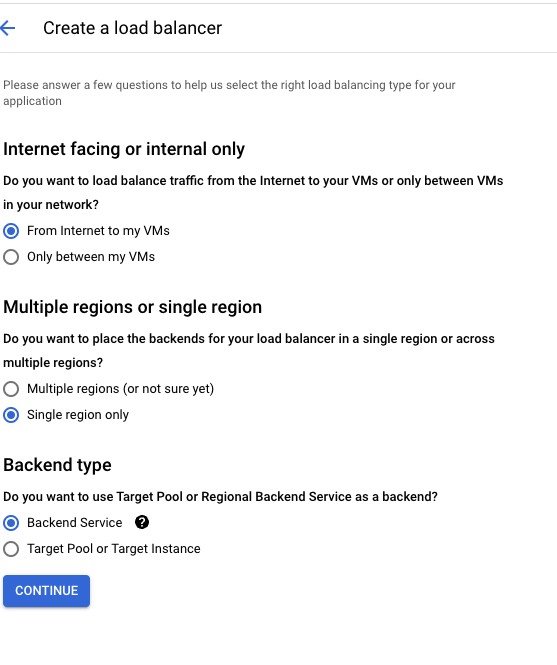Click the Only between my VMs label text
This screenshot has width=557, height=665.
91,257
